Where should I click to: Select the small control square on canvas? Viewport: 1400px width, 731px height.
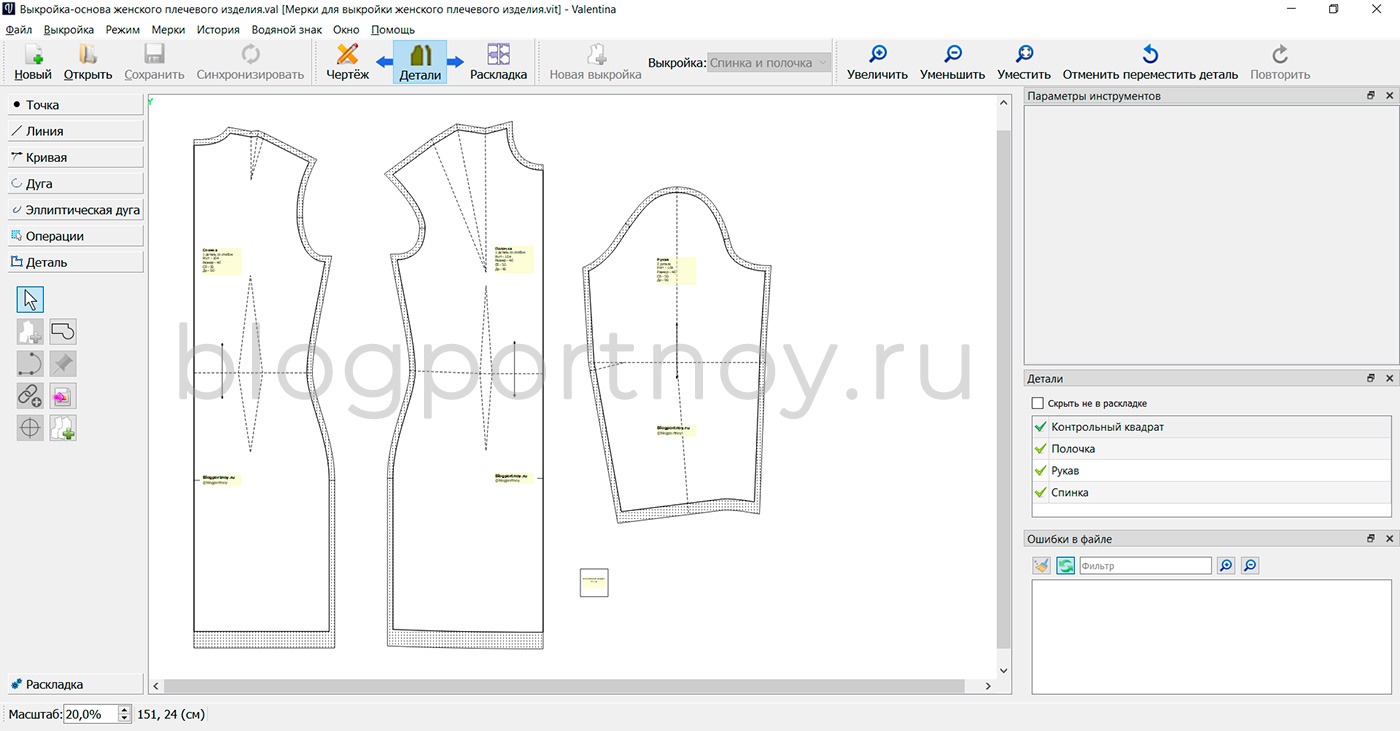click(x=594, y=583)
